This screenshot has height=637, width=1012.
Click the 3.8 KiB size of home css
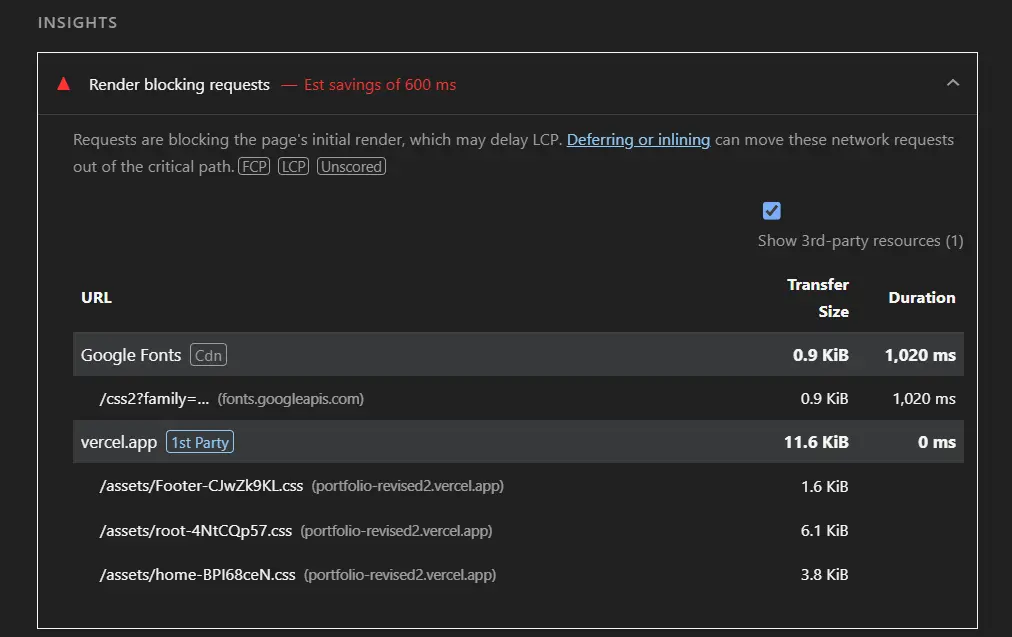click(x=824, y=574)
